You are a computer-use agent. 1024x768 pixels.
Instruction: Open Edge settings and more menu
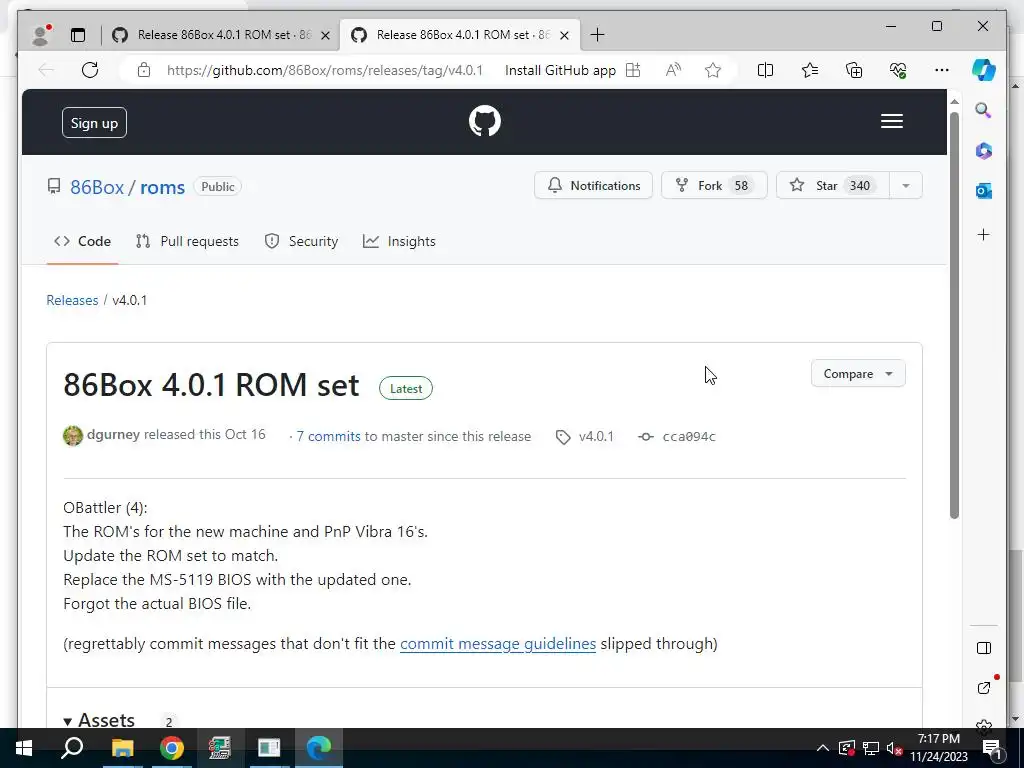tap(941, 70)
